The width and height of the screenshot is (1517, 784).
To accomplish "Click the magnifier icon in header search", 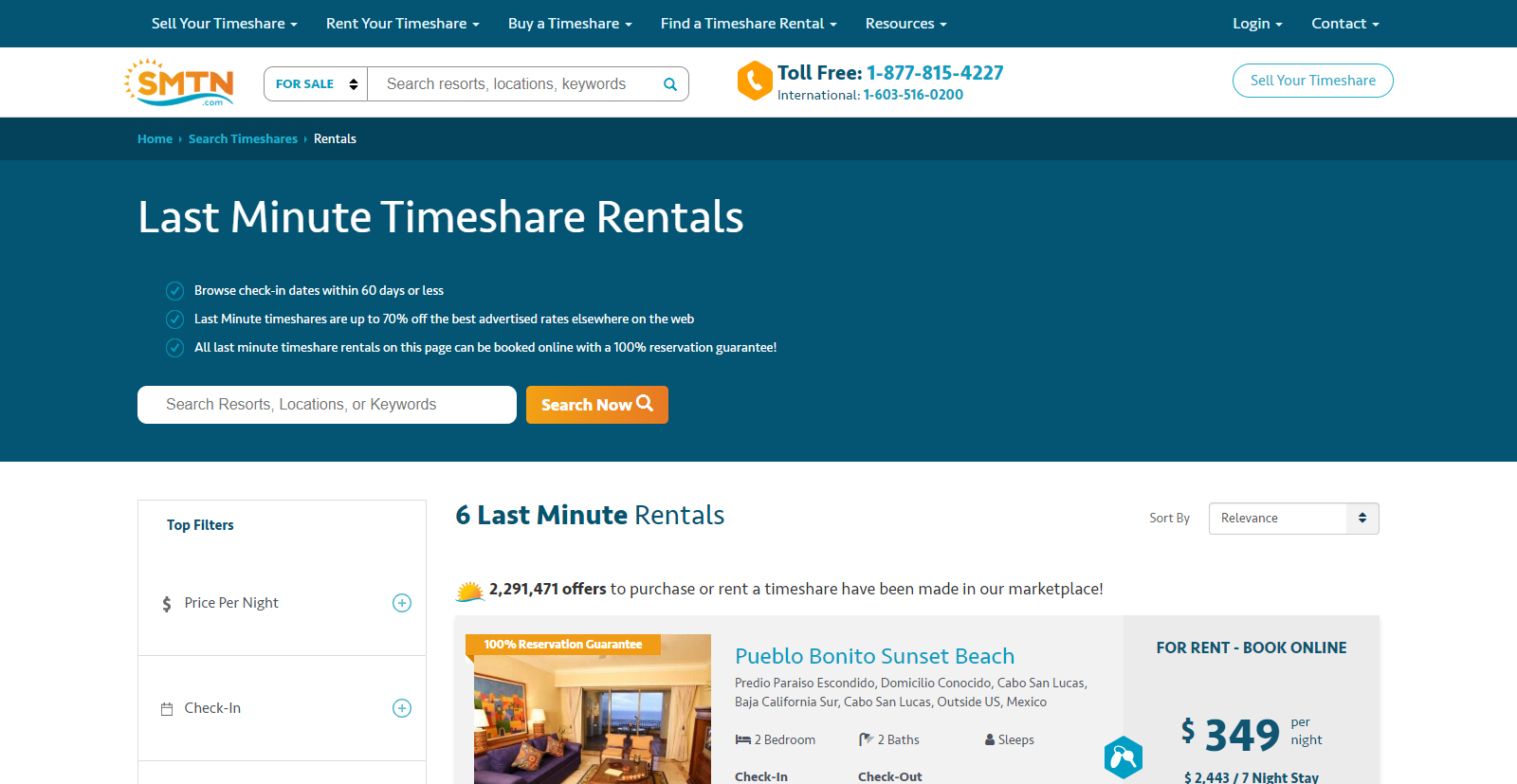I will click(x=670, y=84).
